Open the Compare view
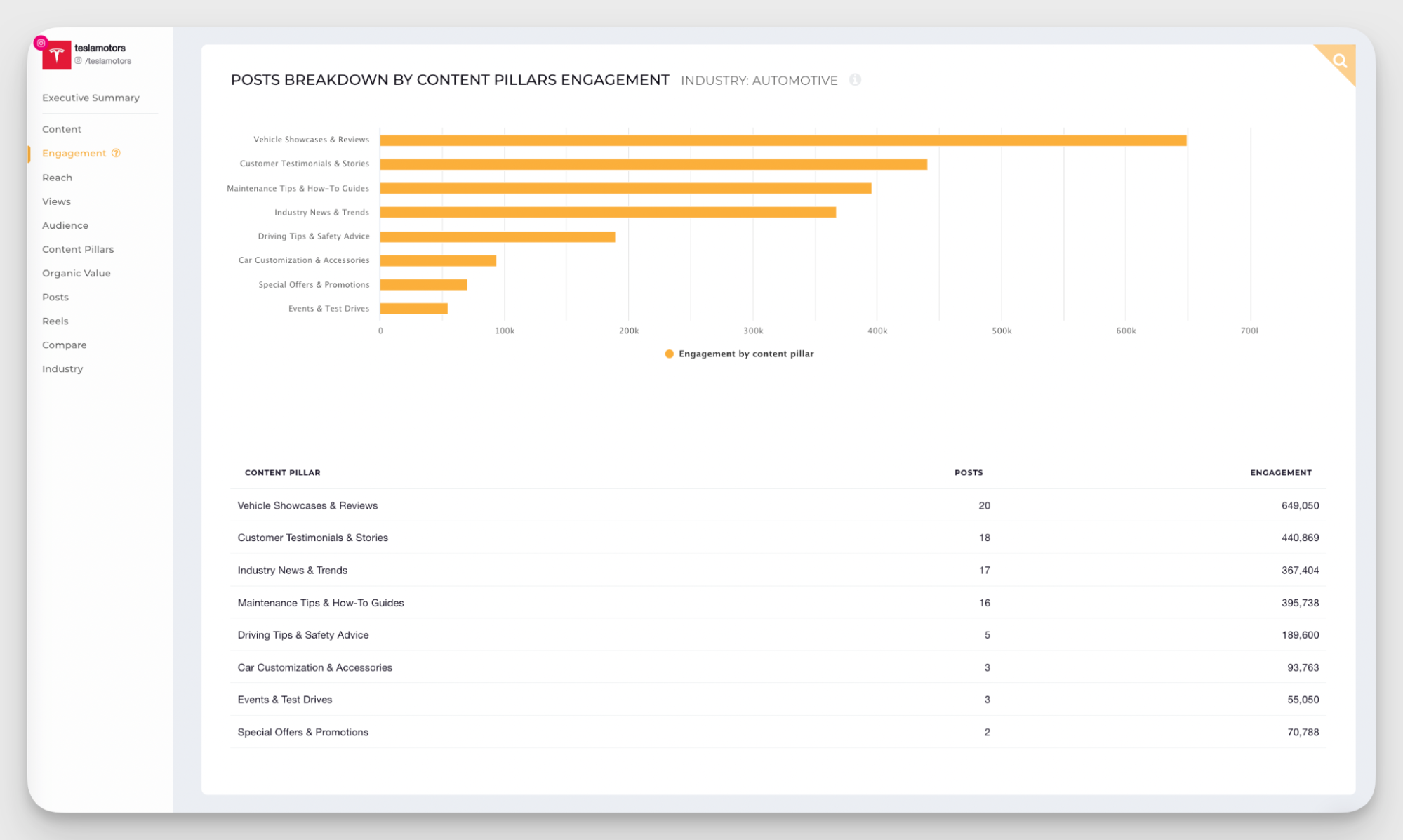 pos(64,345)
